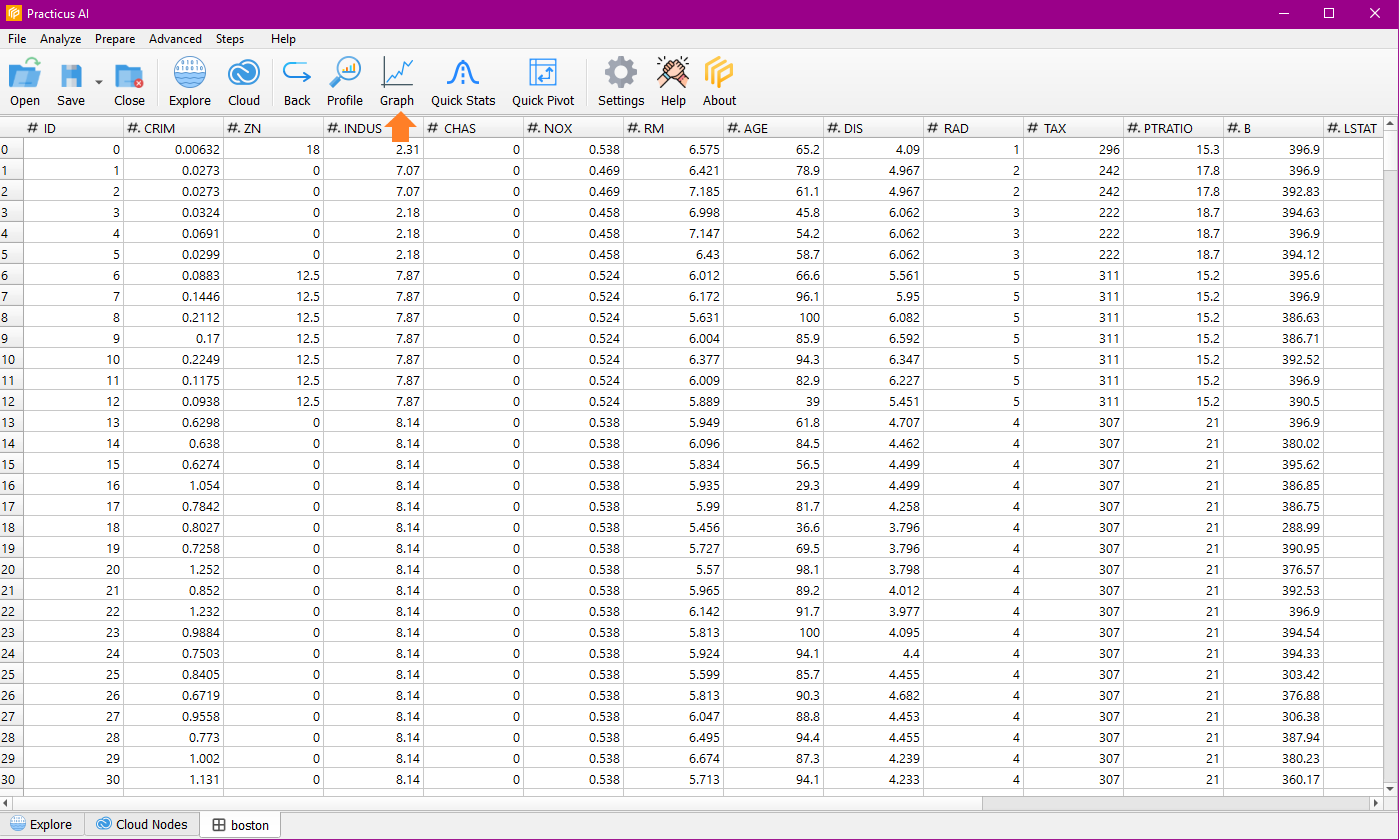Expand the Save dropdown arrow
The height and width of the screenshot is (840, 1399).
tap(98, 82)
